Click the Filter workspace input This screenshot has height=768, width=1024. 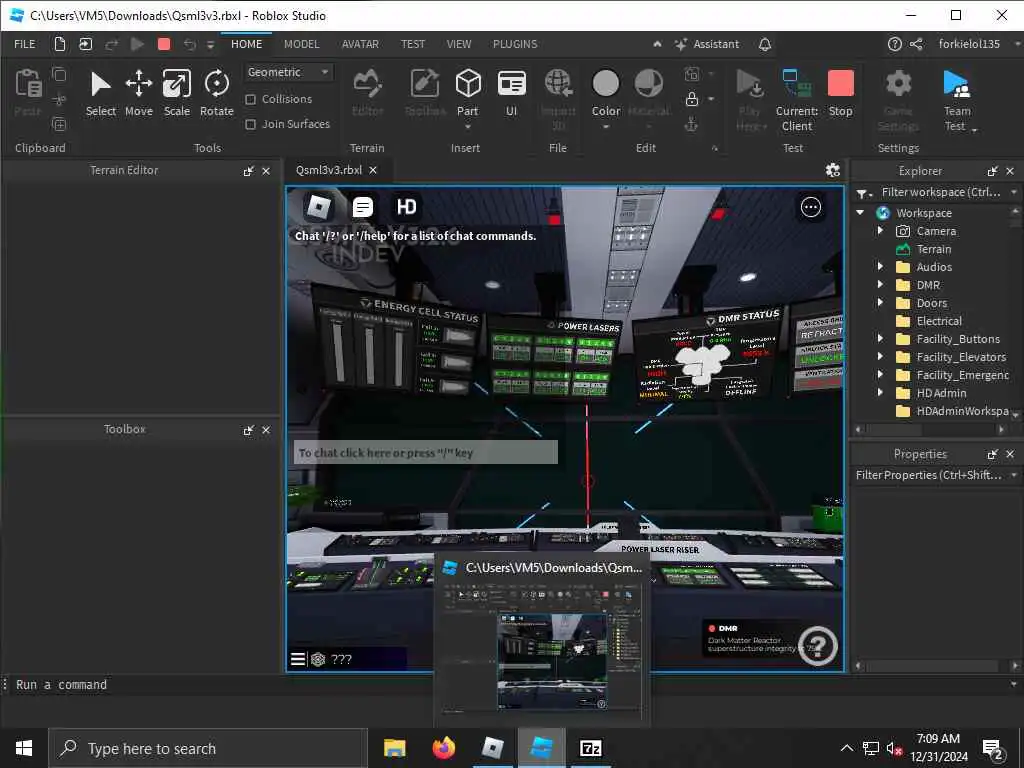[x=940, y=192]
